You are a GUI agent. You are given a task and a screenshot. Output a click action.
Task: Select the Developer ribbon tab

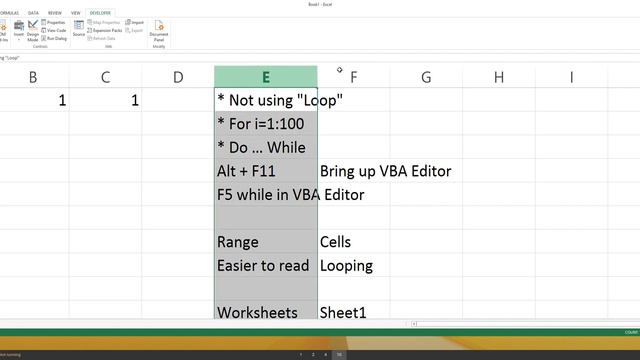[100, 13]
